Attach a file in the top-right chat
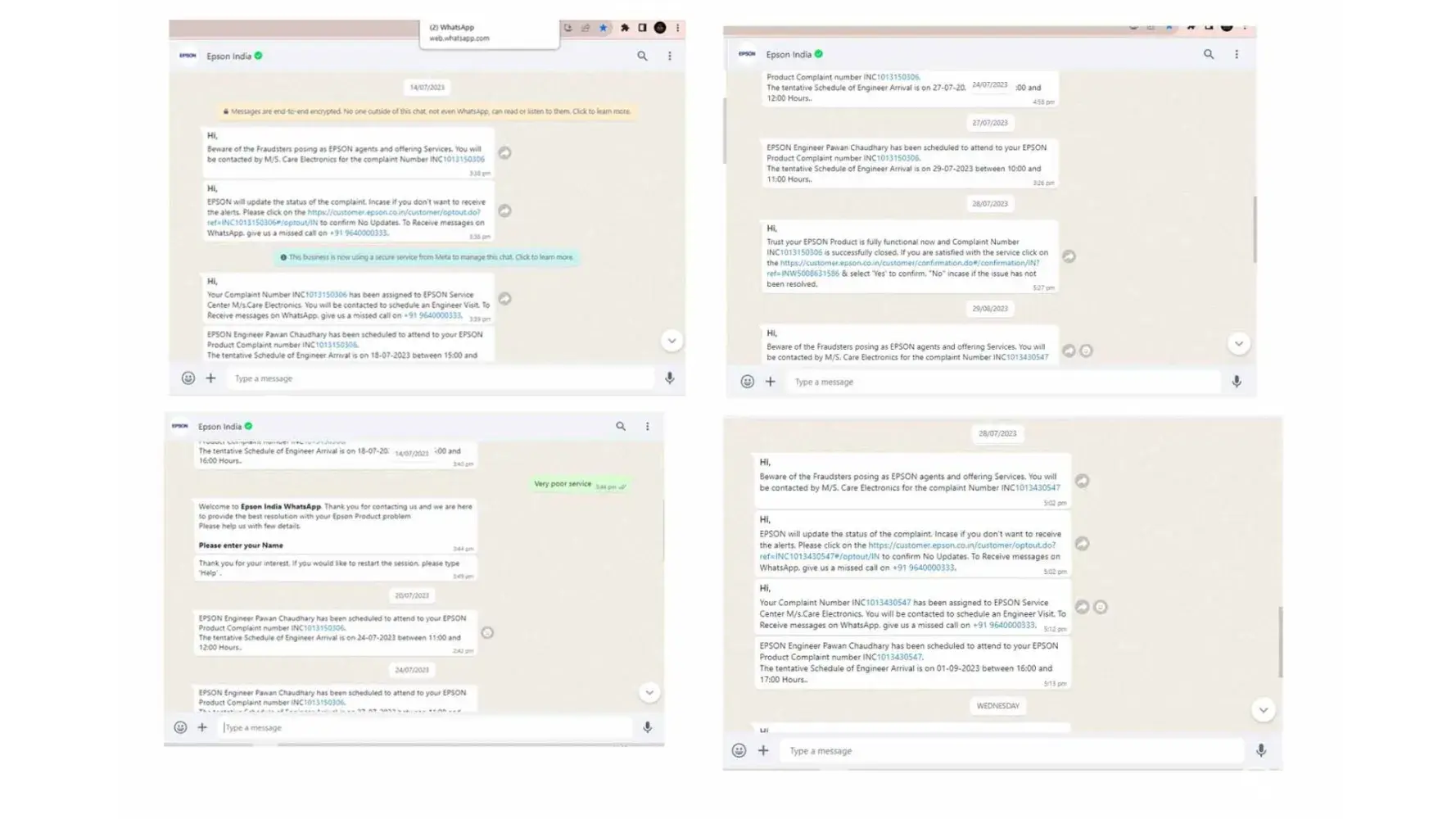1456x819 pixels. 771,382
